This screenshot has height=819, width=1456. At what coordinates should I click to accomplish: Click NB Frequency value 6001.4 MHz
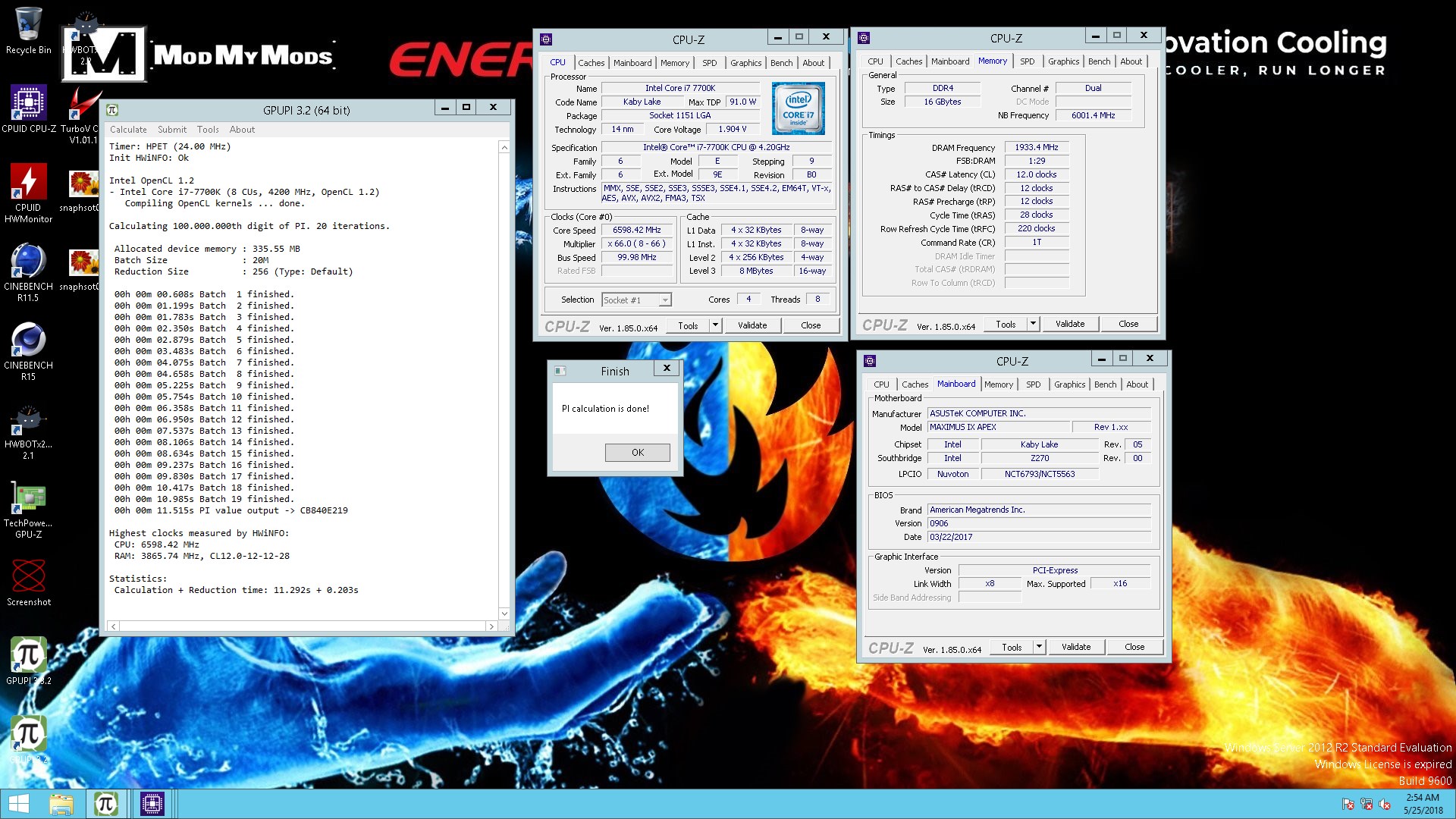tap(1093, 115)
